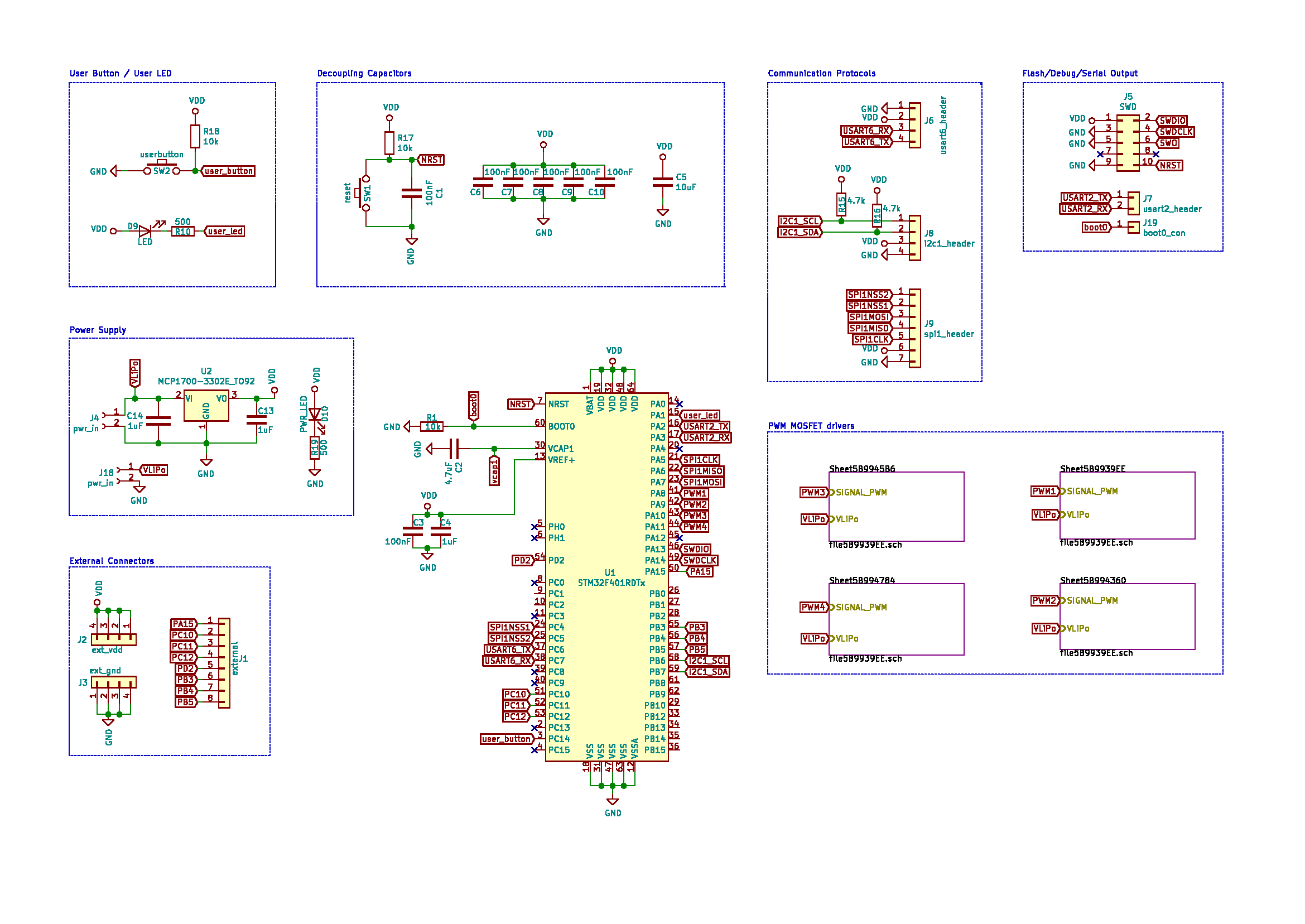1305x924 pixels.
Task: Select the C2 4.7uF VCAP capacitor
Action: click(454, 449)
